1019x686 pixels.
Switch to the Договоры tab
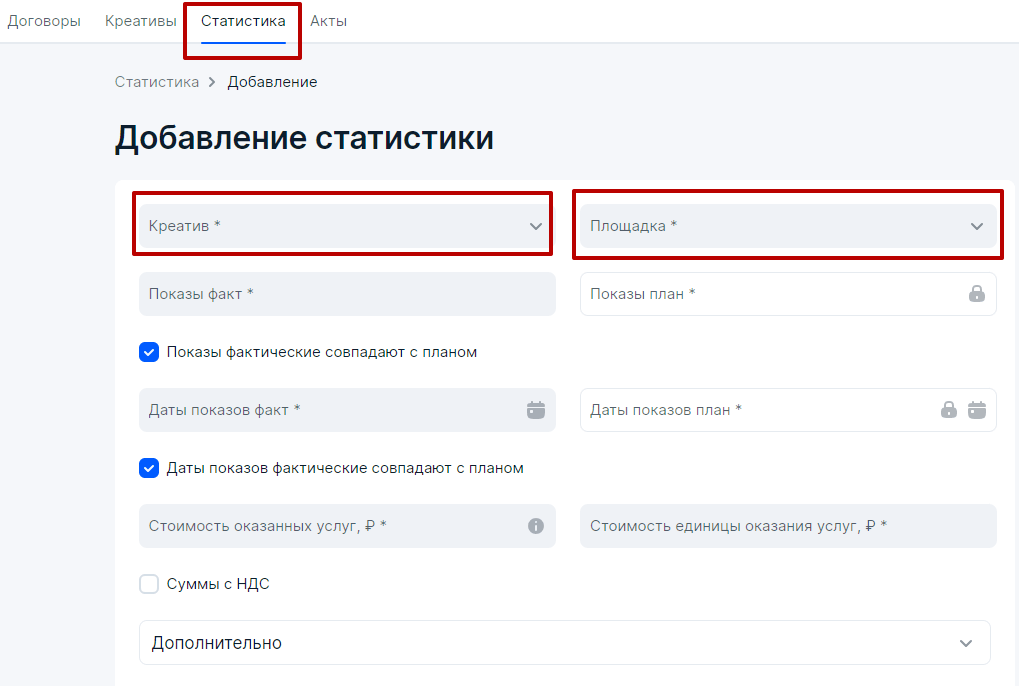[44, 21]
